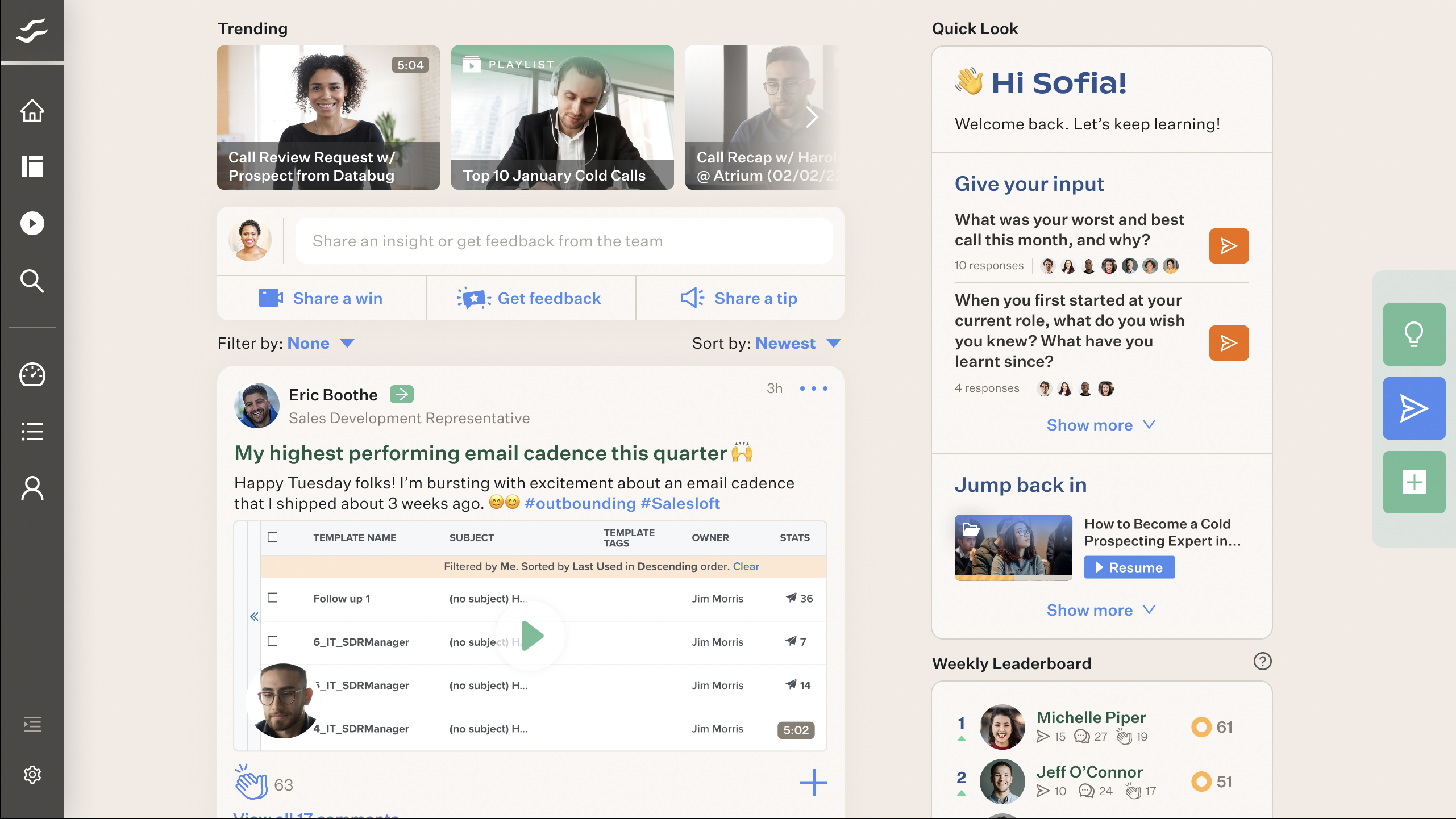Open the performance dashboard speedometer icon
Viewport: 1456px width, 819px height.
pos(32,374)
